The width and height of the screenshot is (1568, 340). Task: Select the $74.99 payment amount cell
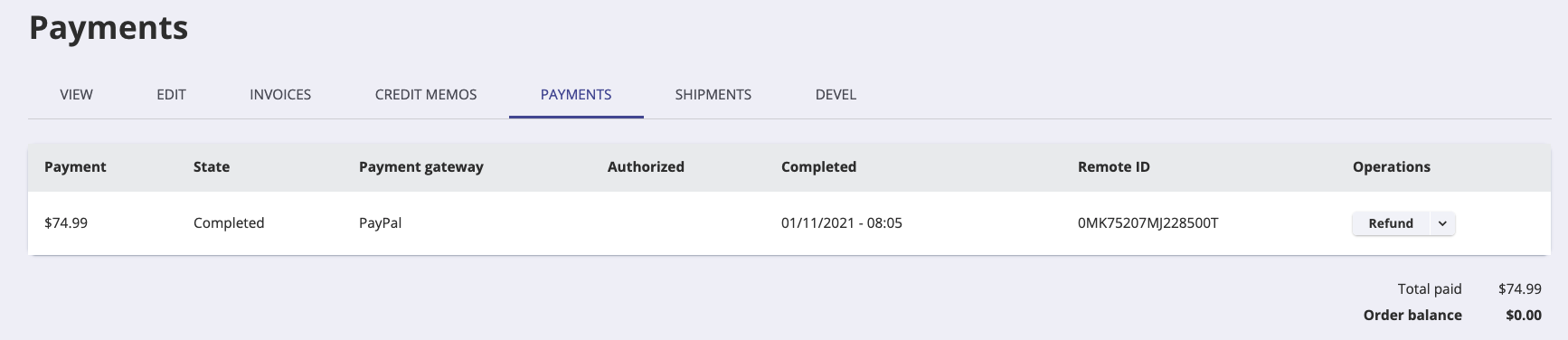click(x=66, y=222)
